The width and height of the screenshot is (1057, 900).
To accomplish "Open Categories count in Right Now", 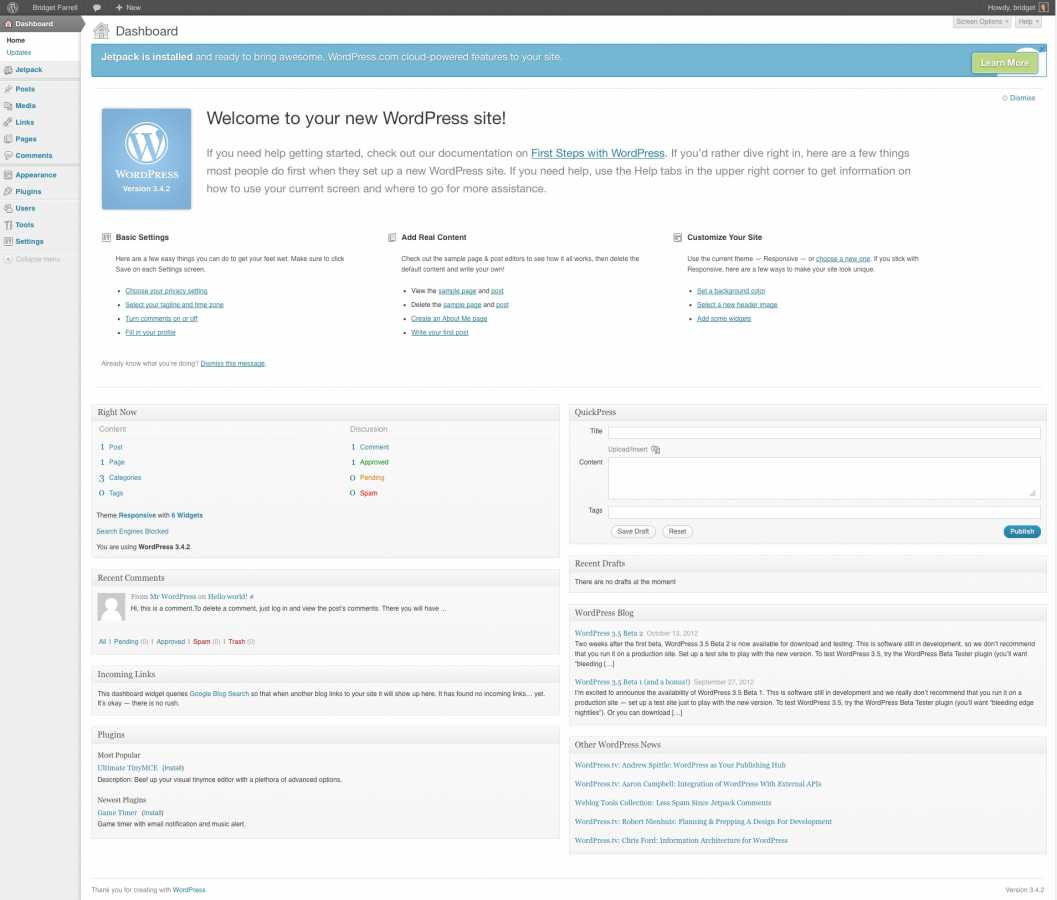I will [125, 477].
